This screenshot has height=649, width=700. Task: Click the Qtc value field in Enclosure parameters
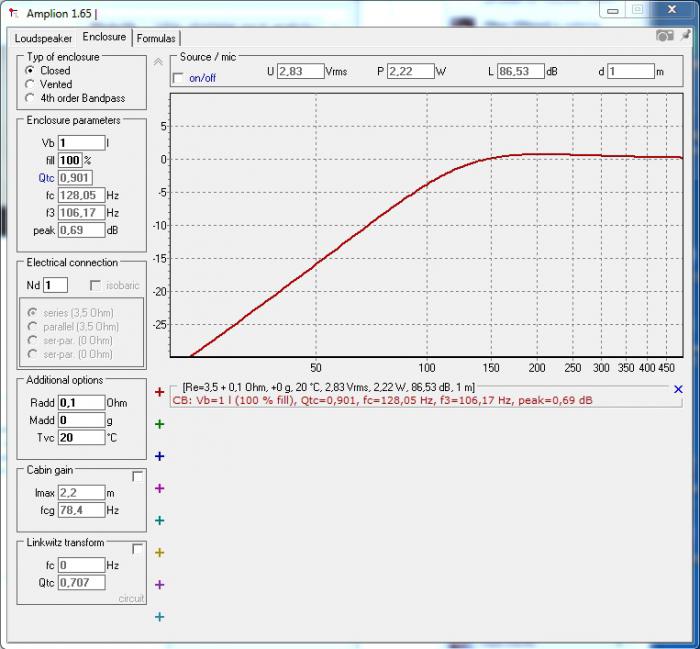coord(75,178)
